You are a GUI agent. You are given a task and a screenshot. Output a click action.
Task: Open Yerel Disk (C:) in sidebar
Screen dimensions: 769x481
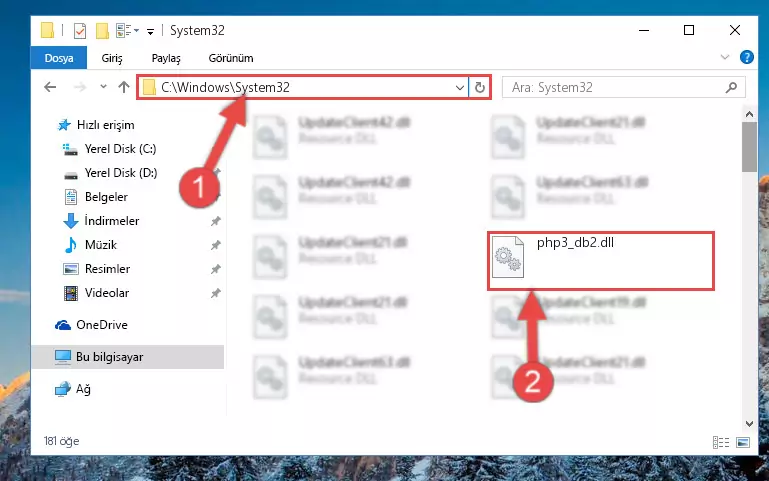coord(120,149)
